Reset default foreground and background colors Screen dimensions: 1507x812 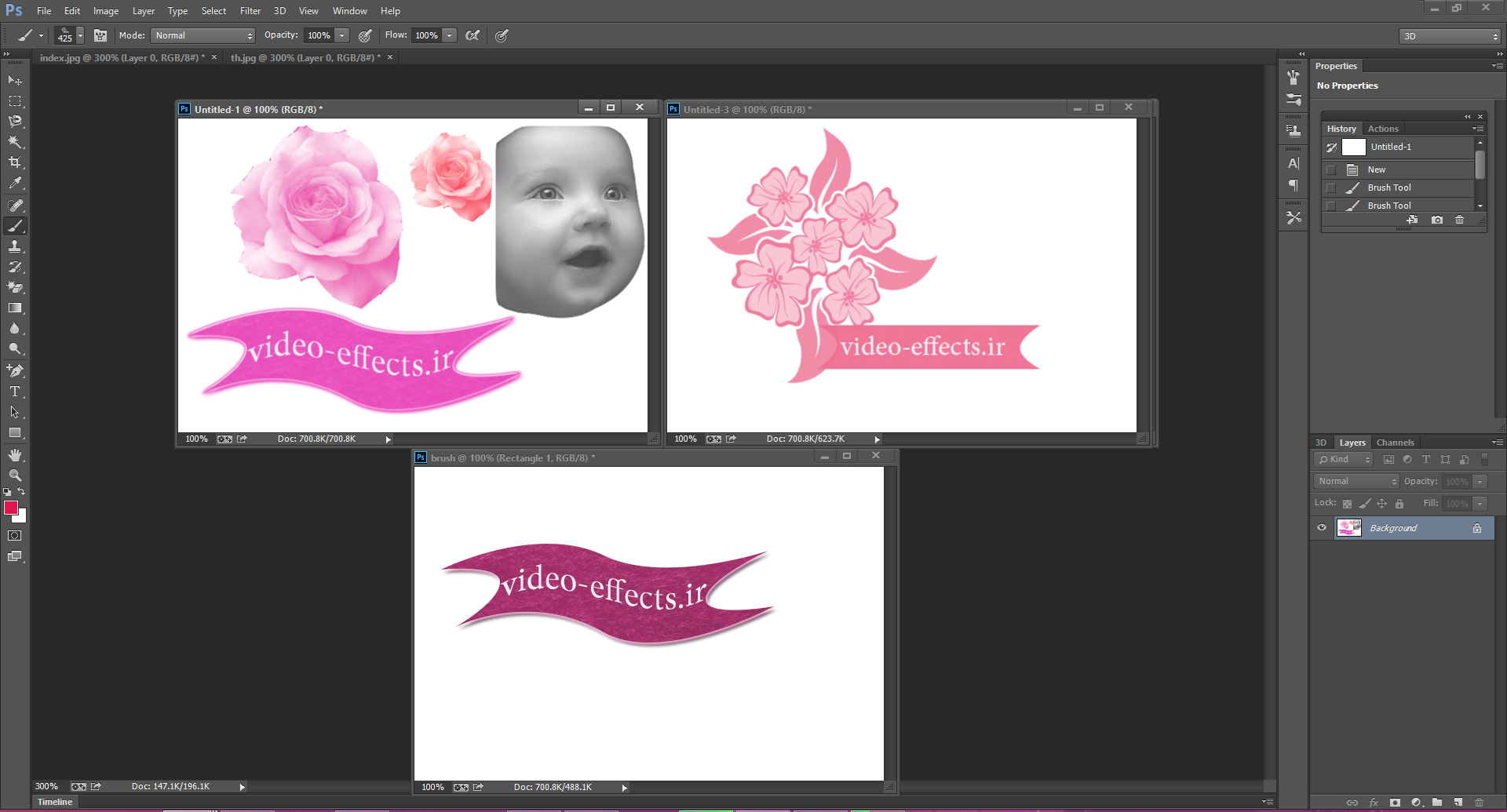point(7,492)
